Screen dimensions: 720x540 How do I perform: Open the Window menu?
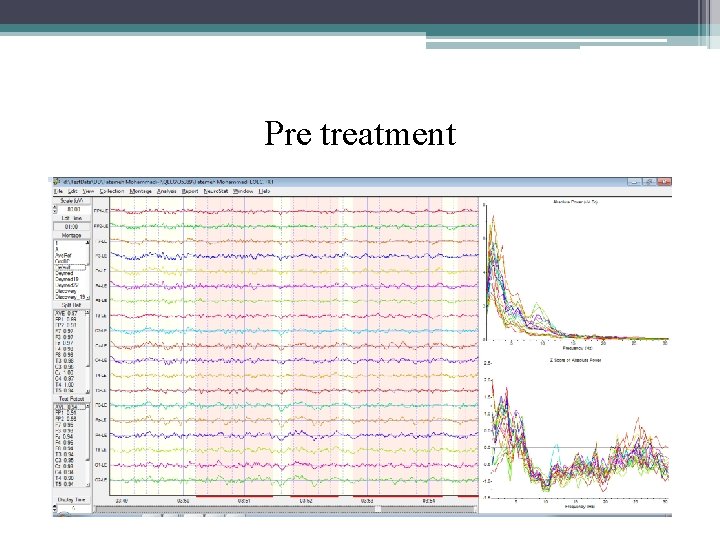[243, 191]
